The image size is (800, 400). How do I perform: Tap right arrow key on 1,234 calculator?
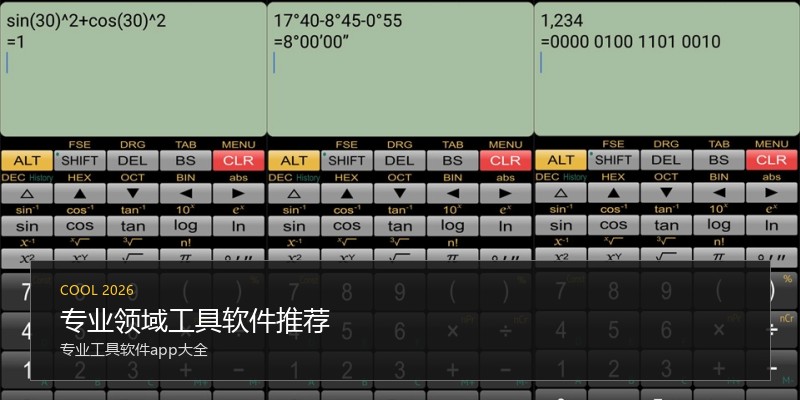pos(771,192)
